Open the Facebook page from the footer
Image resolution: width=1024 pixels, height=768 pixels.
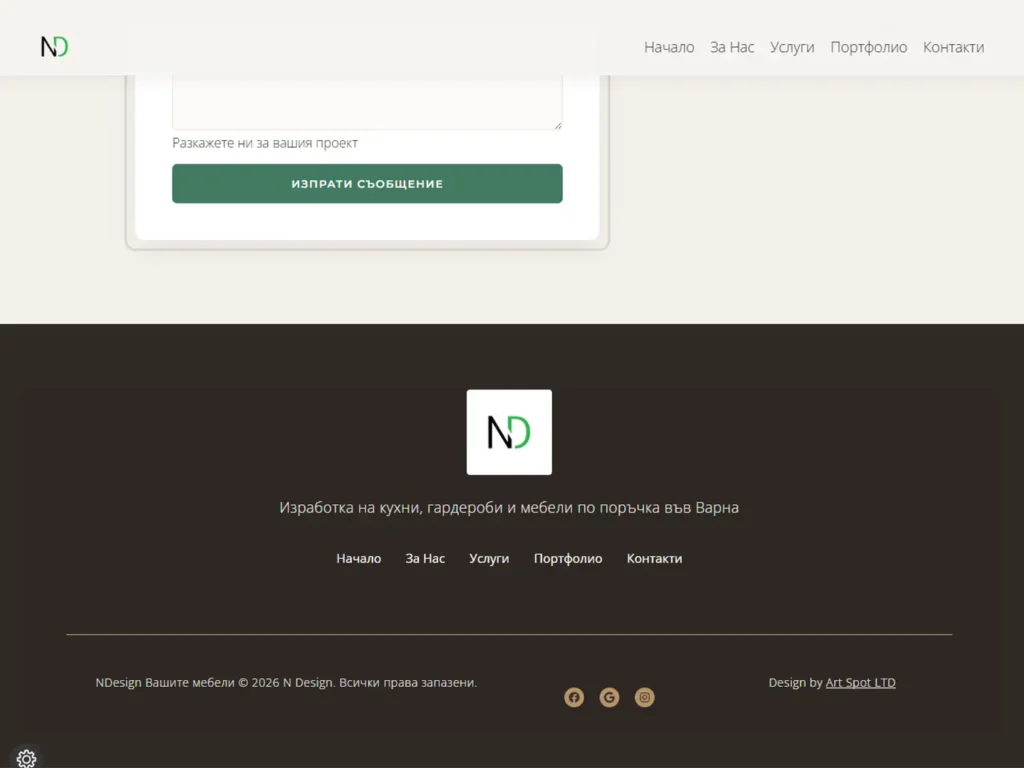[x=574, y=698]
